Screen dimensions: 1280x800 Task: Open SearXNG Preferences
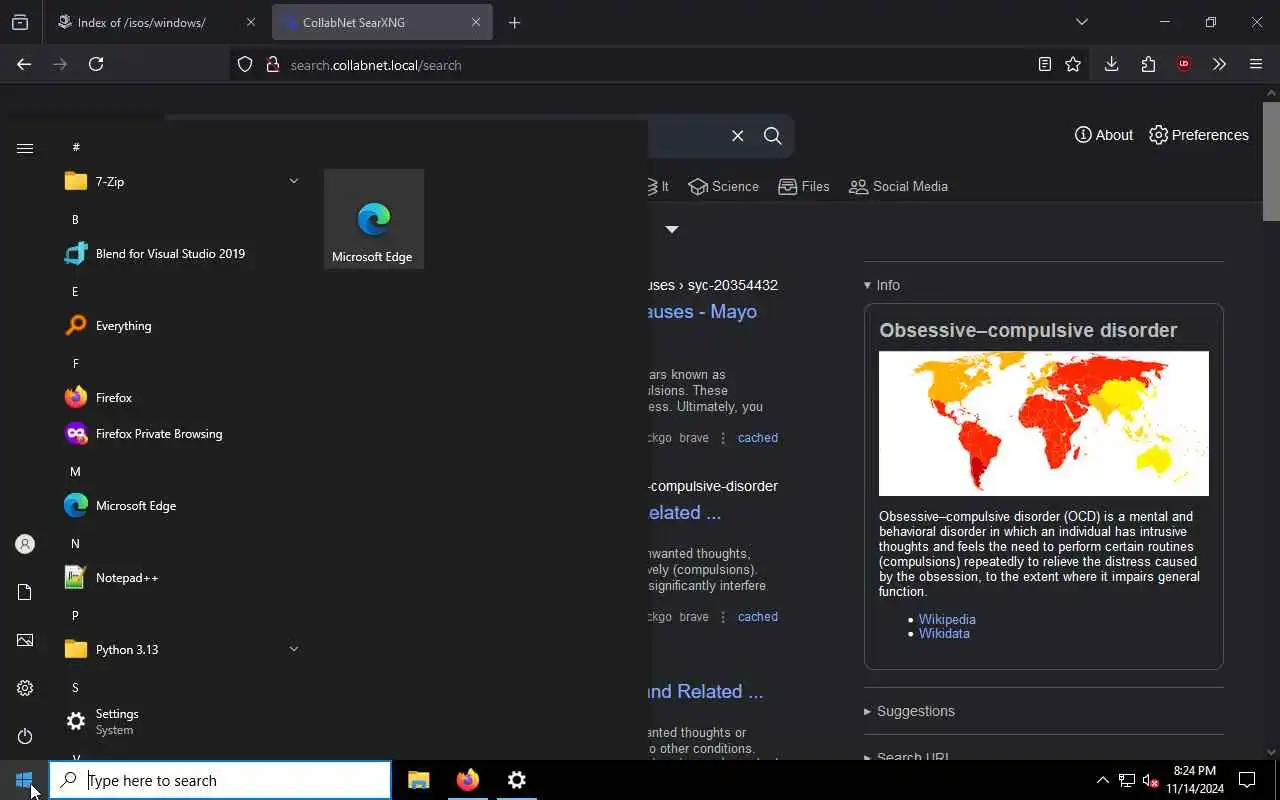pyautogui.click(x=1199, y=135)
